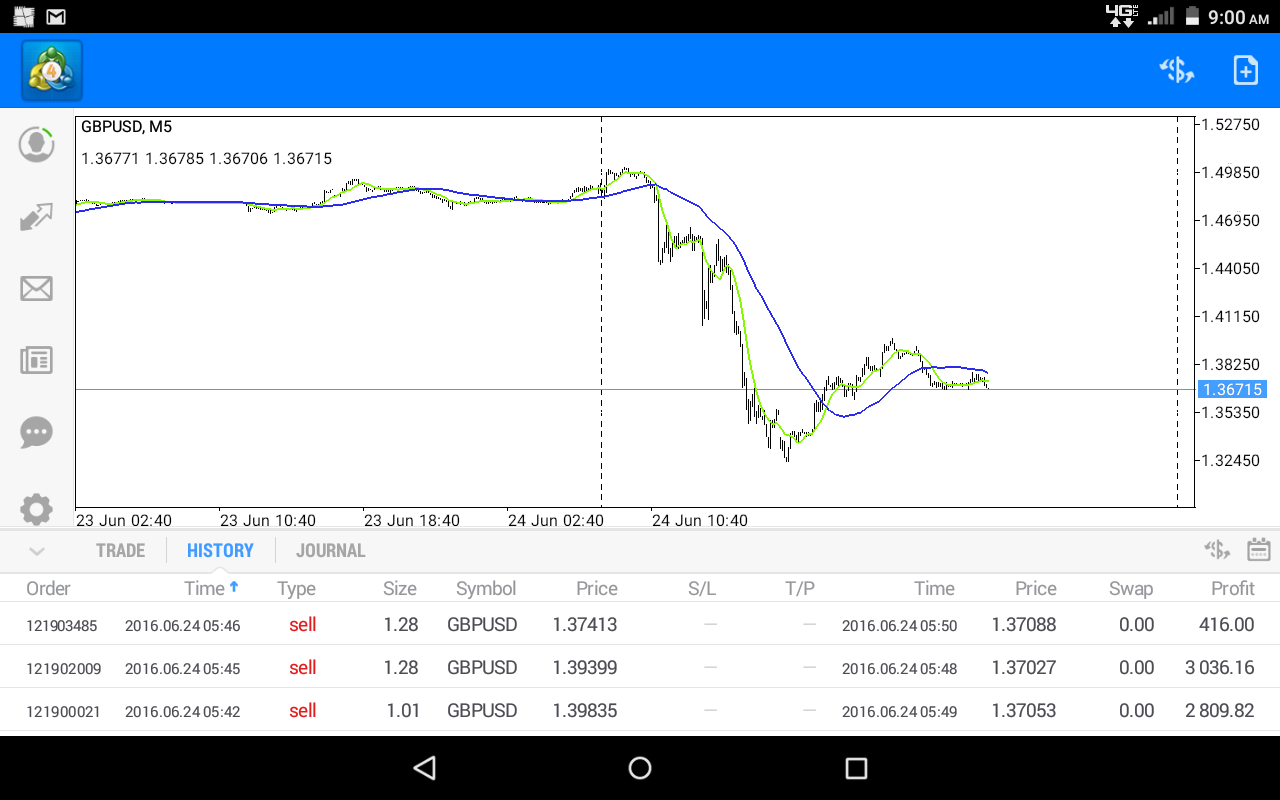Sort history by the Profit column
The height and width of the screenshot is (800, 1280).
tap(1232, 588)
